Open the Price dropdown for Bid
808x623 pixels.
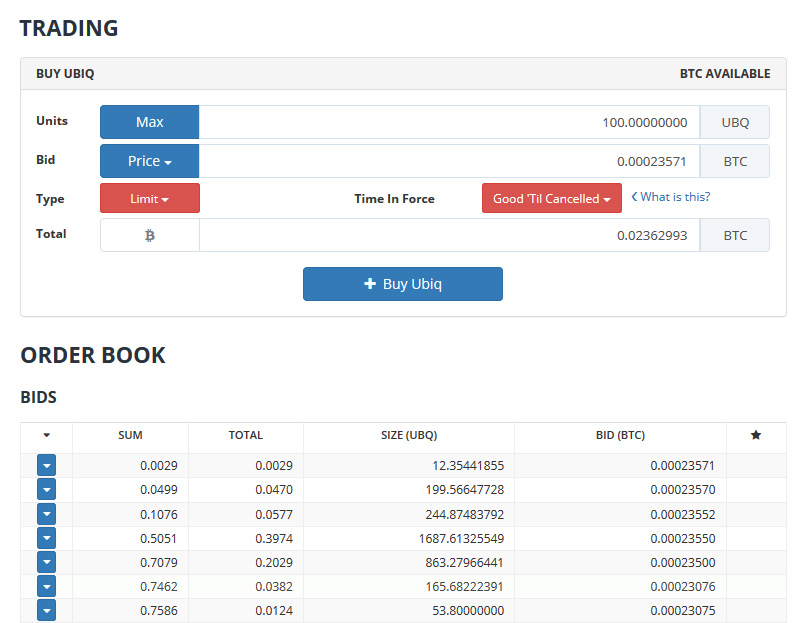coord(149,161)
